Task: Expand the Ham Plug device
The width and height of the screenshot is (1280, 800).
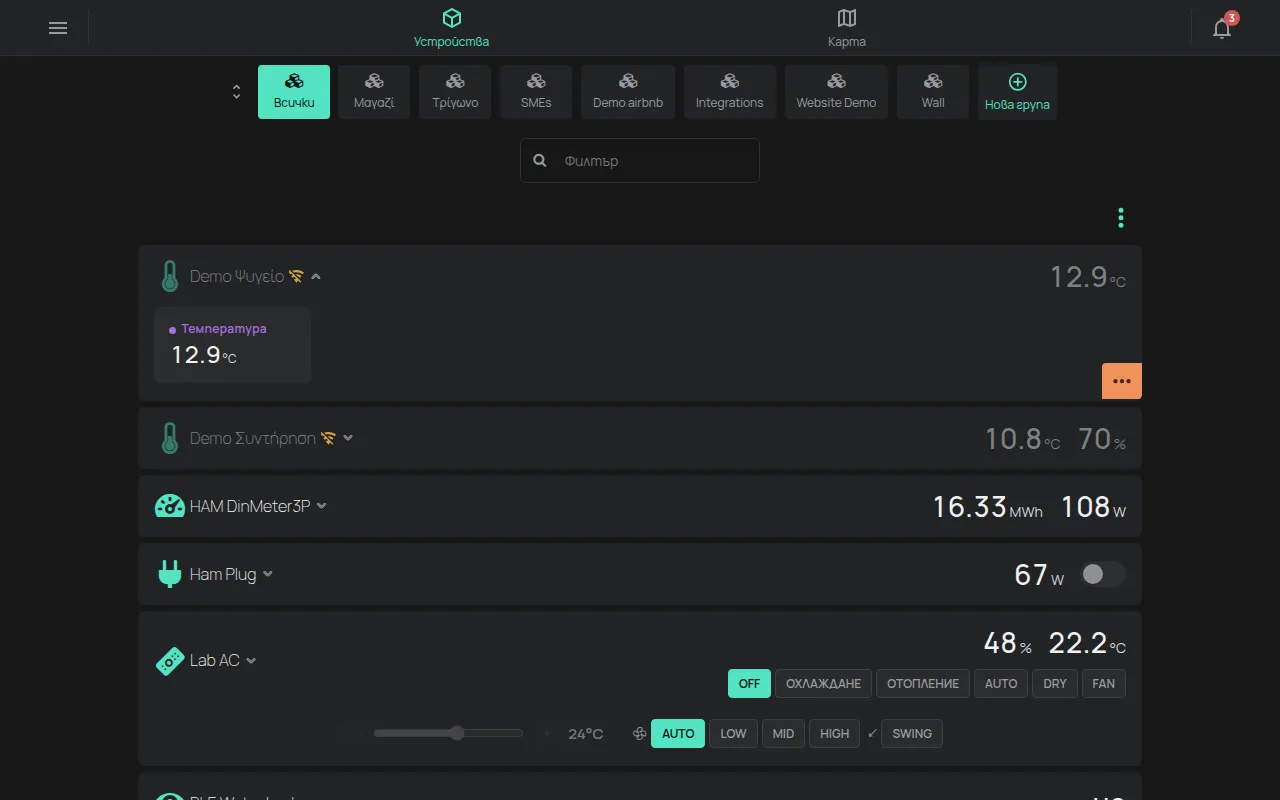Action: tap(268, 574)
